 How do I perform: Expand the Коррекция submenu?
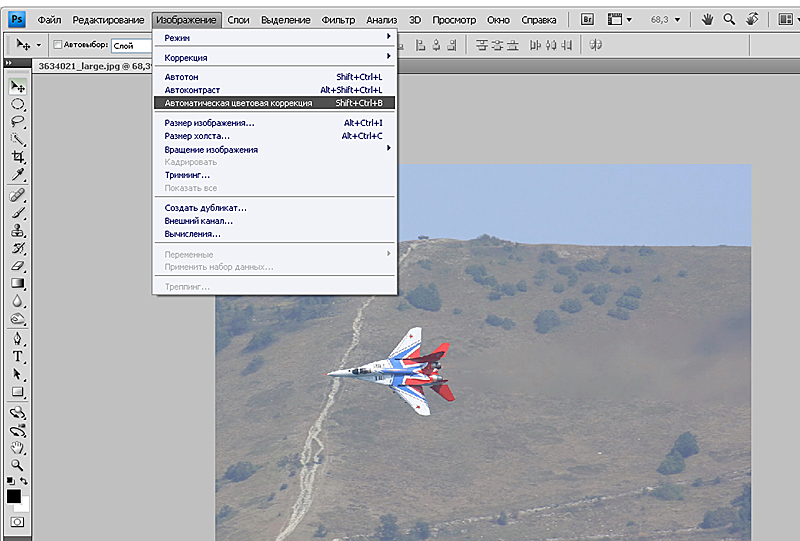point(274,58)
